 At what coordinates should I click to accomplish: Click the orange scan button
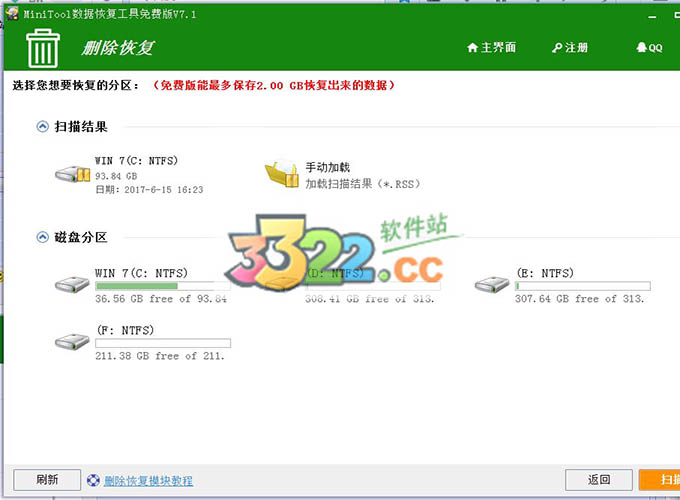[659, 480]
